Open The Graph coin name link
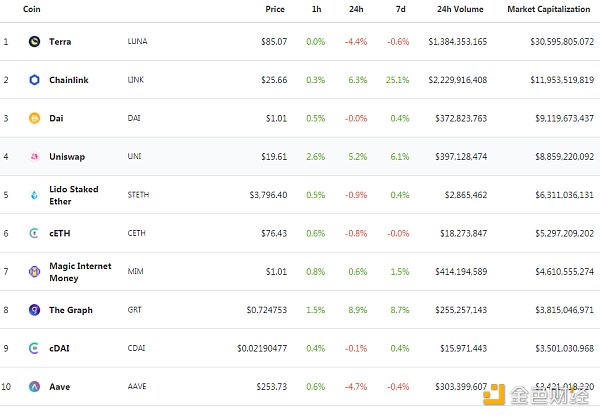The image size is (600, 416). click(x=70, y=310)
